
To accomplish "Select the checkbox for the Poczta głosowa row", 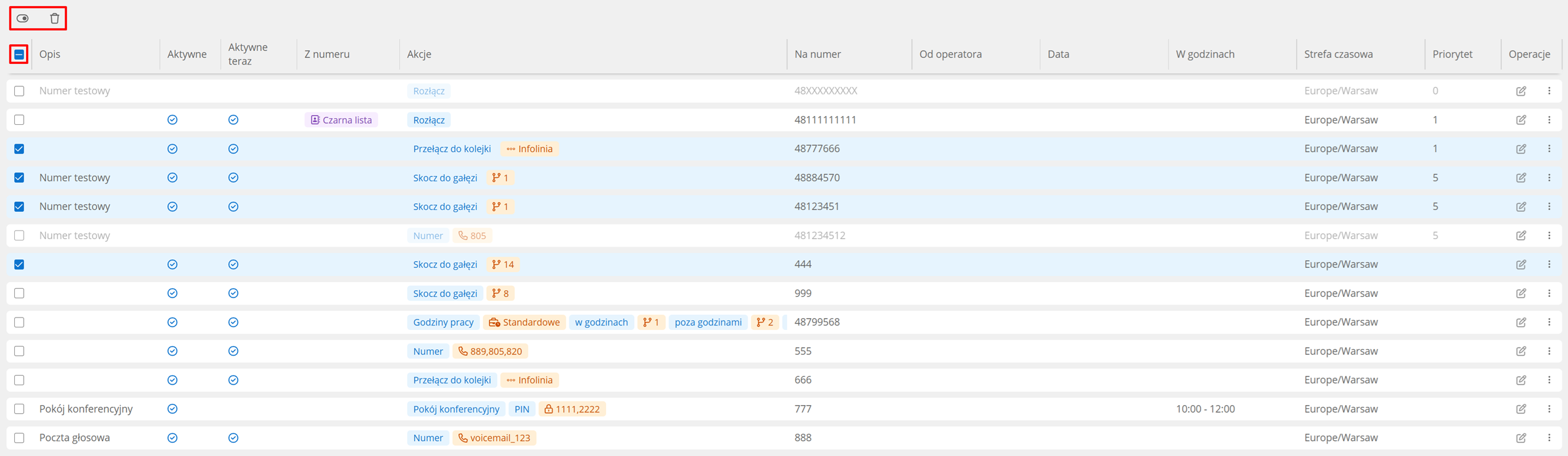I will click(x=19, y=437).
